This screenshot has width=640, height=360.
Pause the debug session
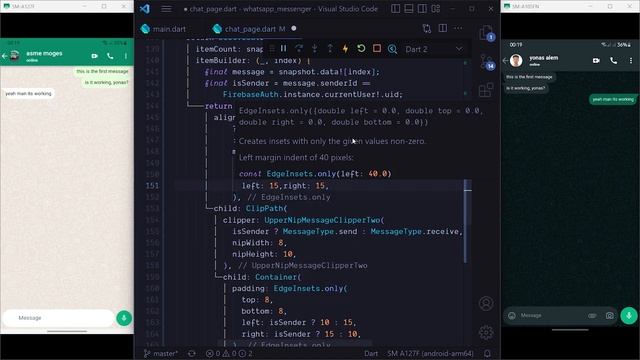[x=283, y=49]
